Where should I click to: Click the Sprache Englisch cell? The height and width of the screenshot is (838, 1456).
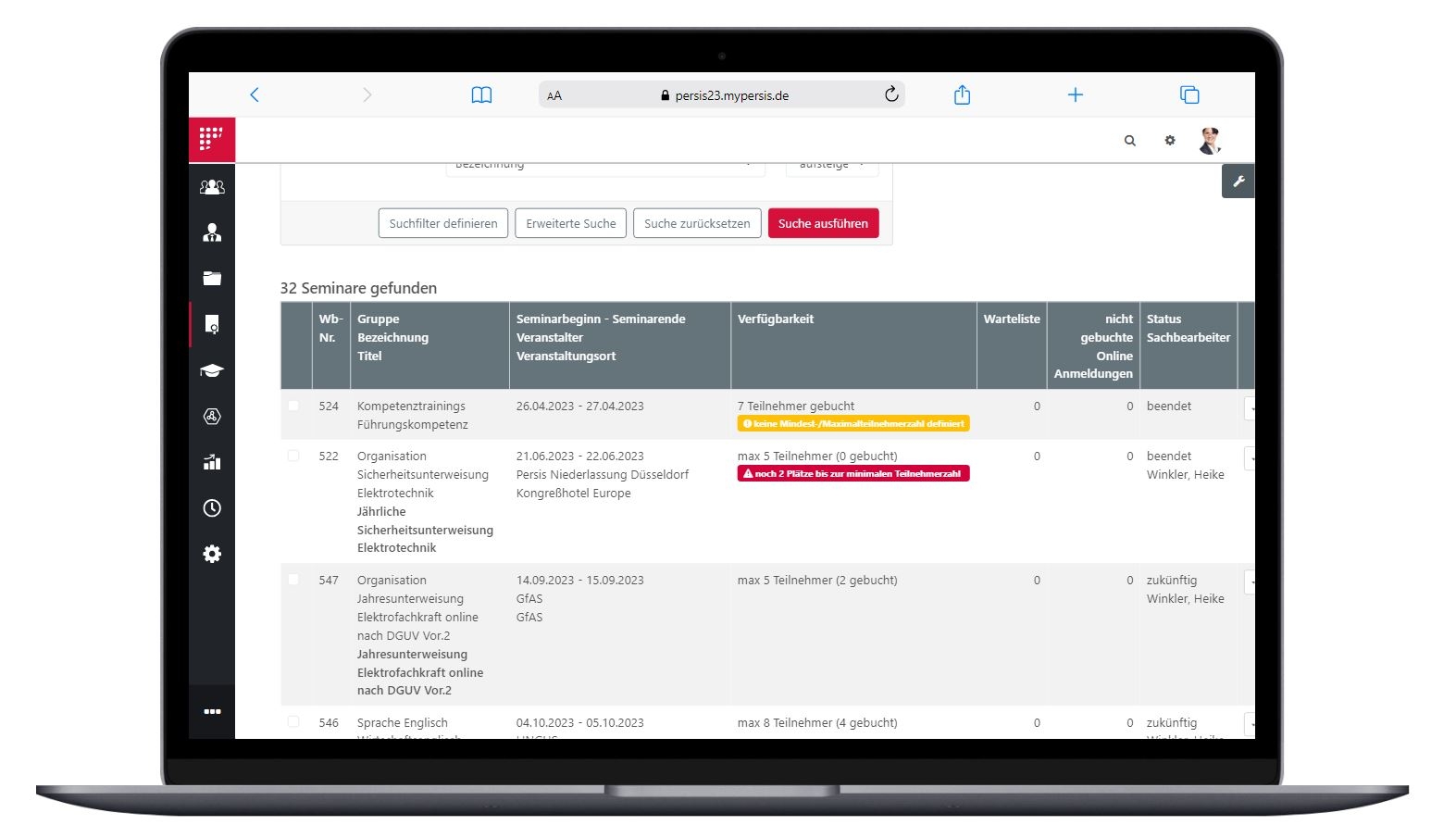[x=403, y=722]
